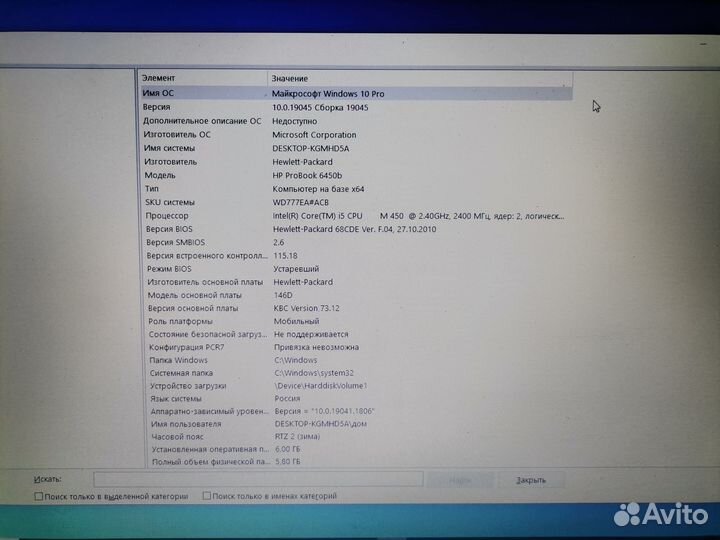This screenshot has width=720, height=540.
Task: Click 'DESKTOP-KGMHD5A' value in Имя системы row
Action: 310,148
